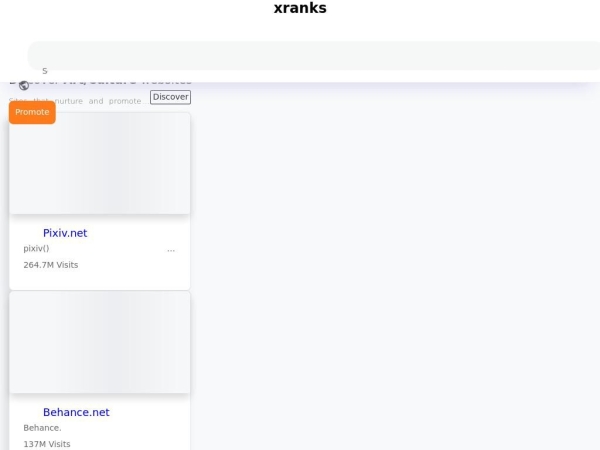This screenshot has height=450, width=600.
Task: Click the xranks site title
Action: [300, 8]
